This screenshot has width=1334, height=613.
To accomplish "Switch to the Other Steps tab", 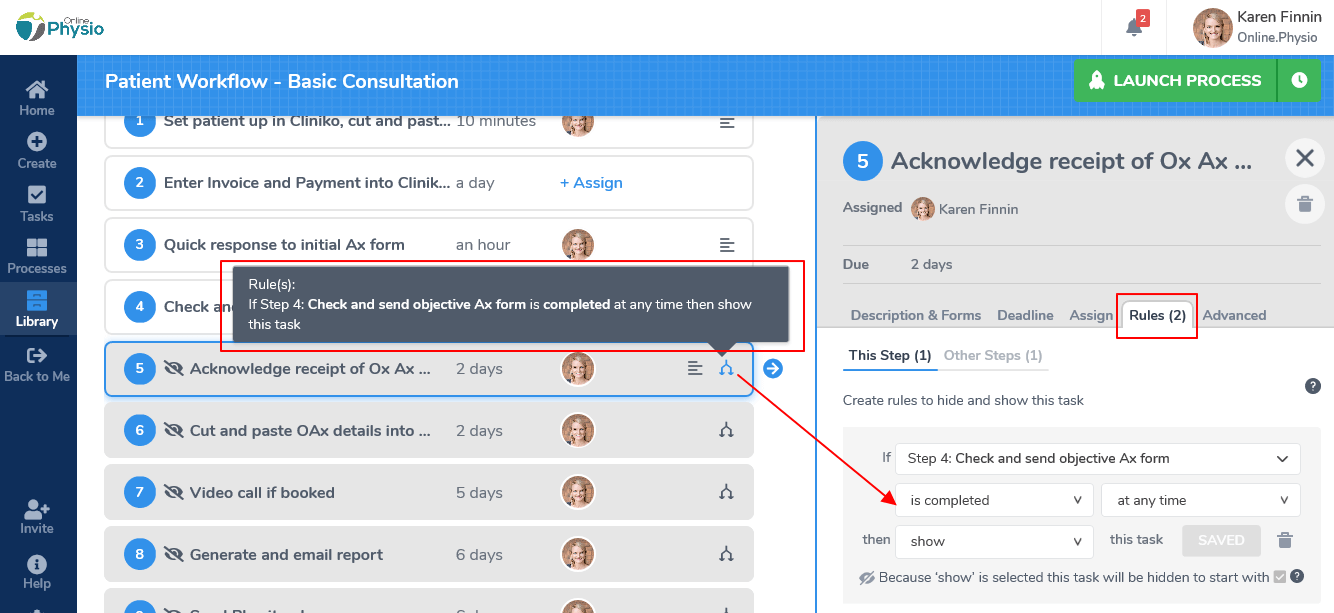I will point(994,355).
